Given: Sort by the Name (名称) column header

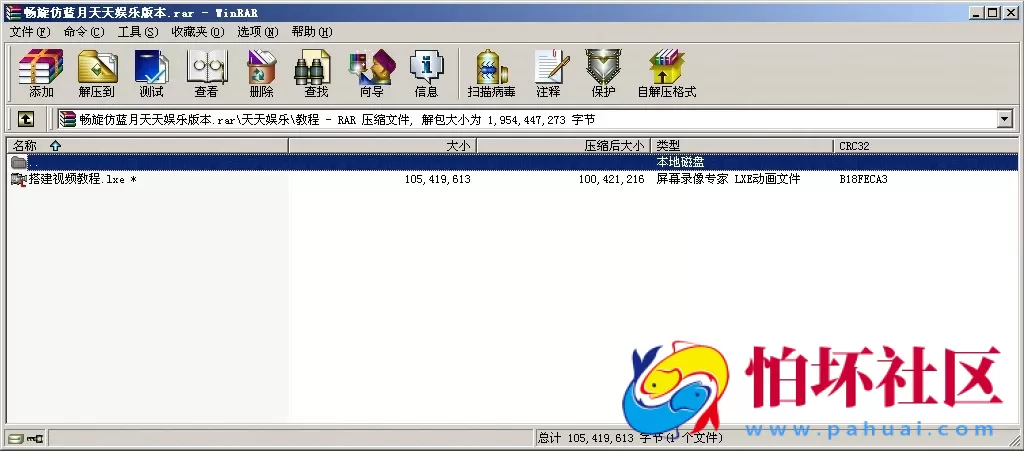Looking at the screenshot, I should [147, 146].
